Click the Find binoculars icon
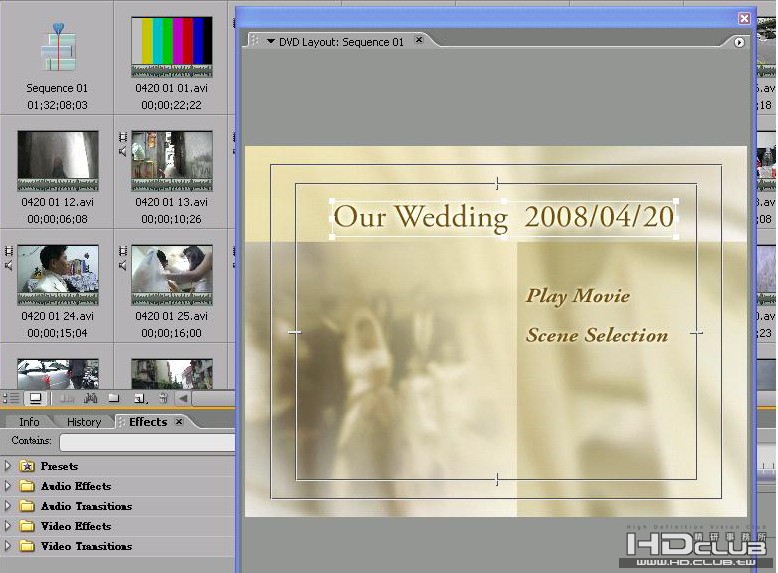This screenshot has height=573, width=778. [x=90, y=398]
